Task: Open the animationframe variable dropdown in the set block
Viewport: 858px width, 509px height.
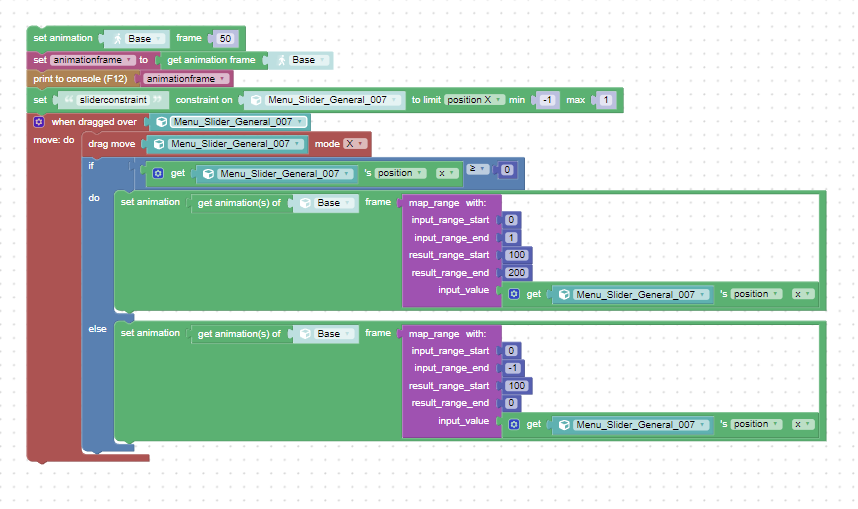Action: pyautogui.click(x=92, y=60)
